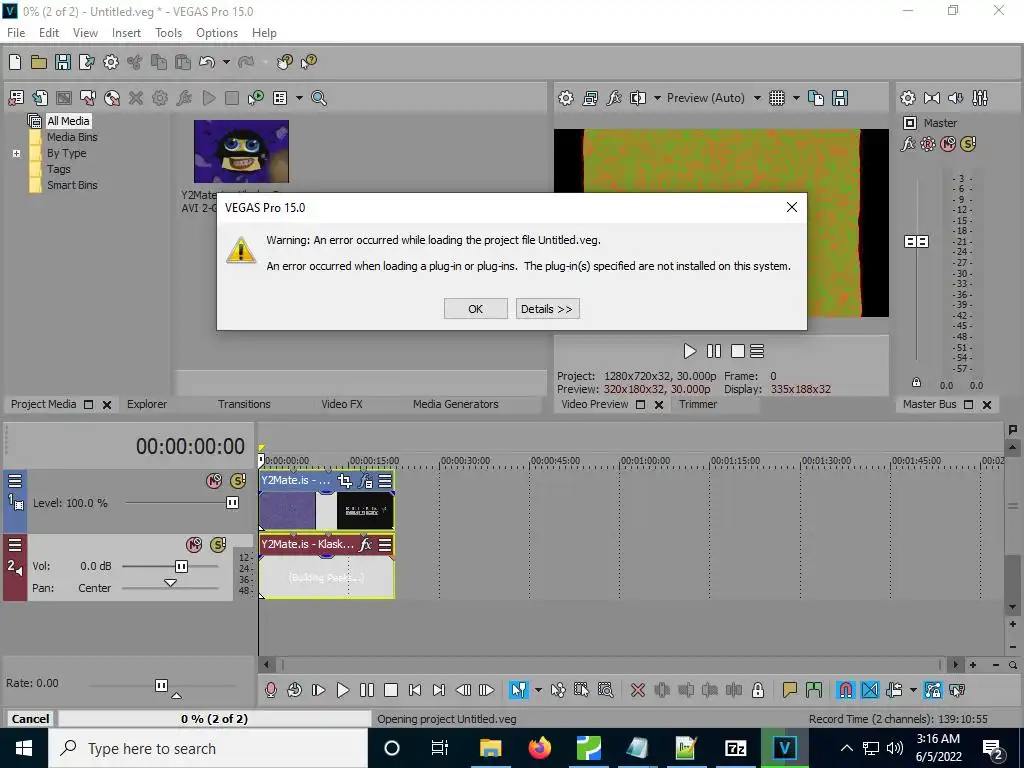
Task: Toggle Enable Snapping magnet icon
Action: click(845, 690)
